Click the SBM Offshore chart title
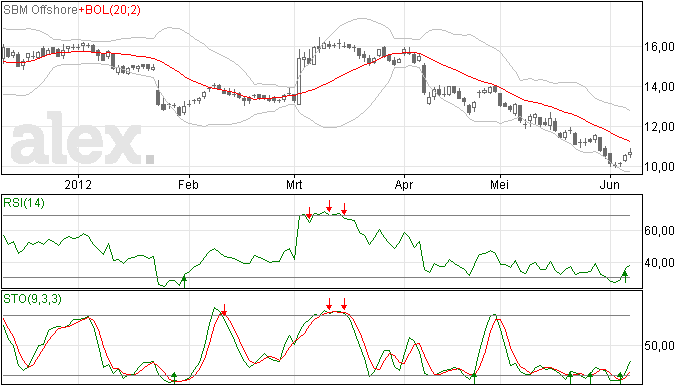690x387 pixels. pos(40,10)
